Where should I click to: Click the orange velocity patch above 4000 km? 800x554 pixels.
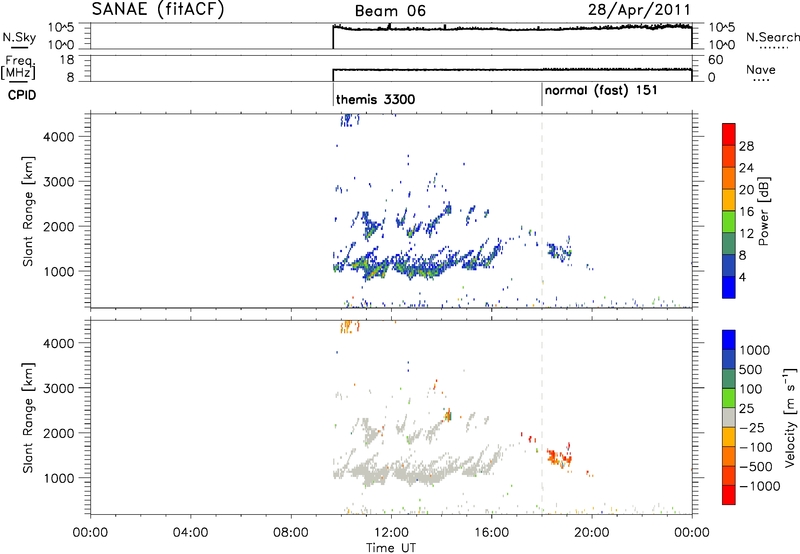(349, 326)
